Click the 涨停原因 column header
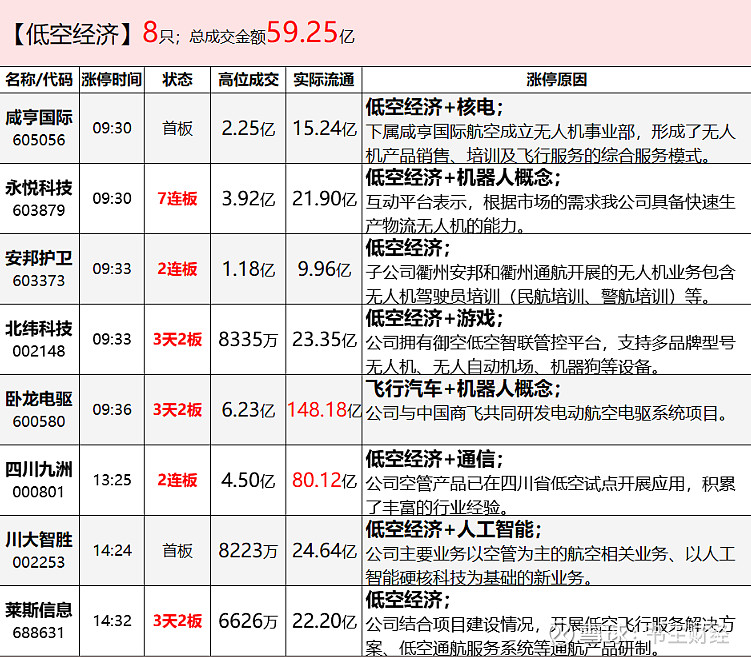 [557, 79]
